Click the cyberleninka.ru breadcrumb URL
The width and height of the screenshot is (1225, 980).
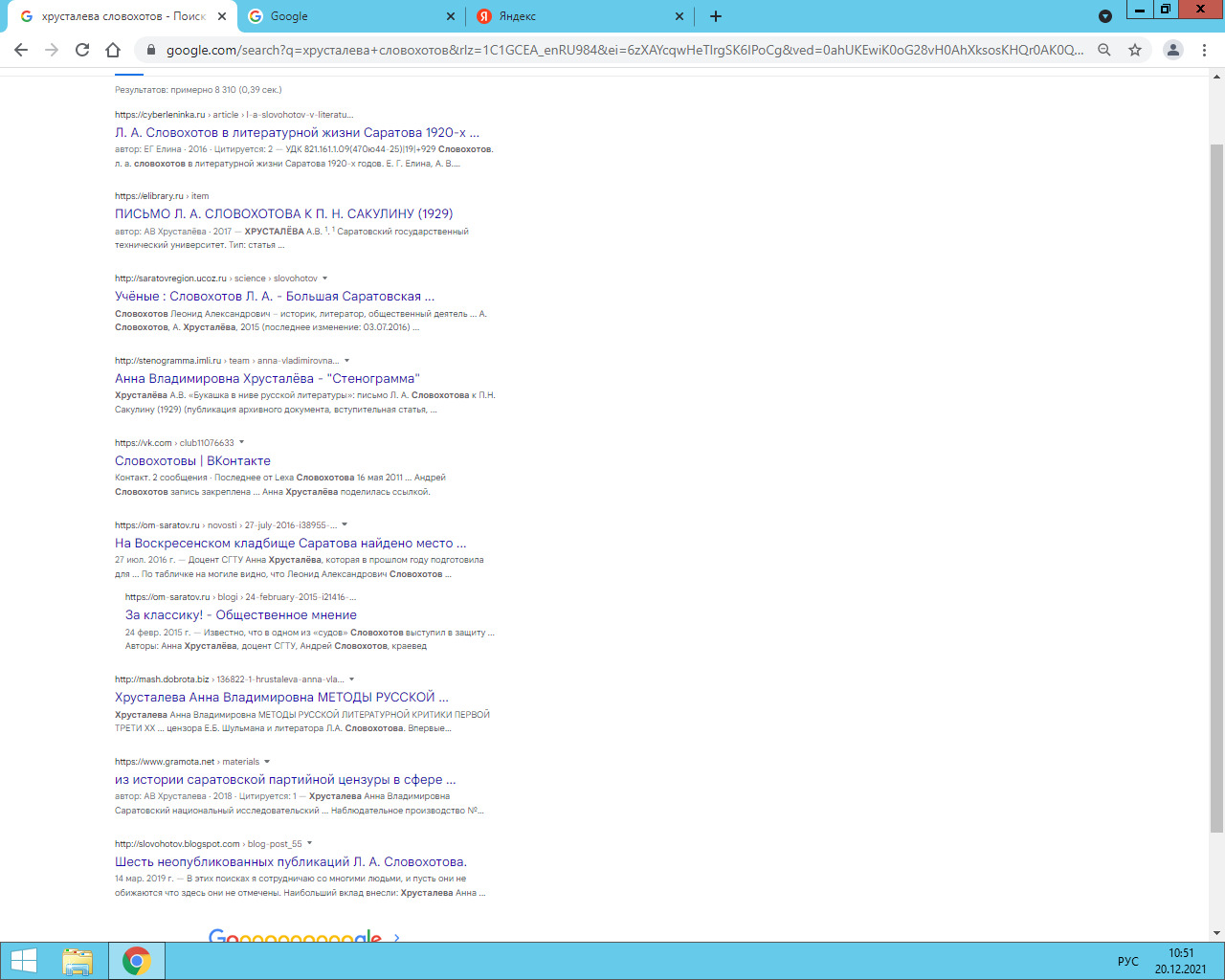[234, 114]
